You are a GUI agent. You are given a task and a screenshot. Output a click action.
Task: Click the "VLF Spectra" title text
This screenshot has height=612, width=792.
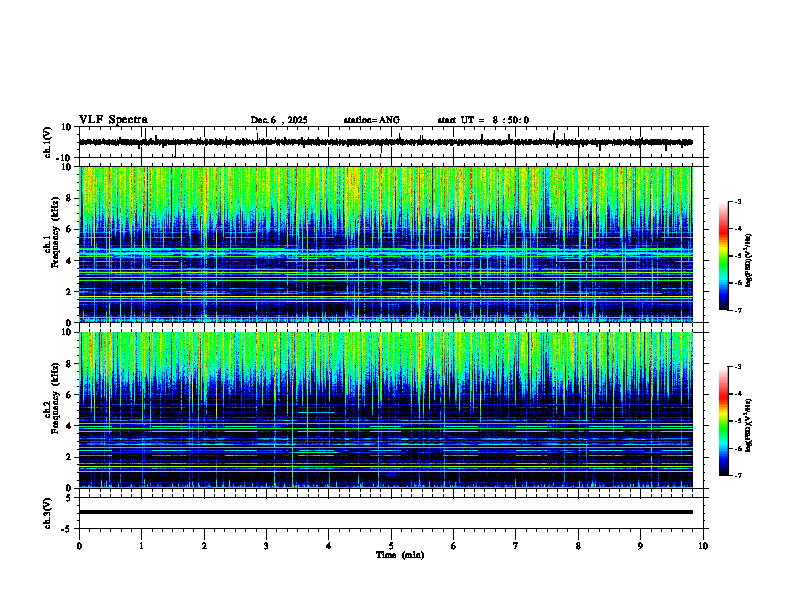coord(113,120)
